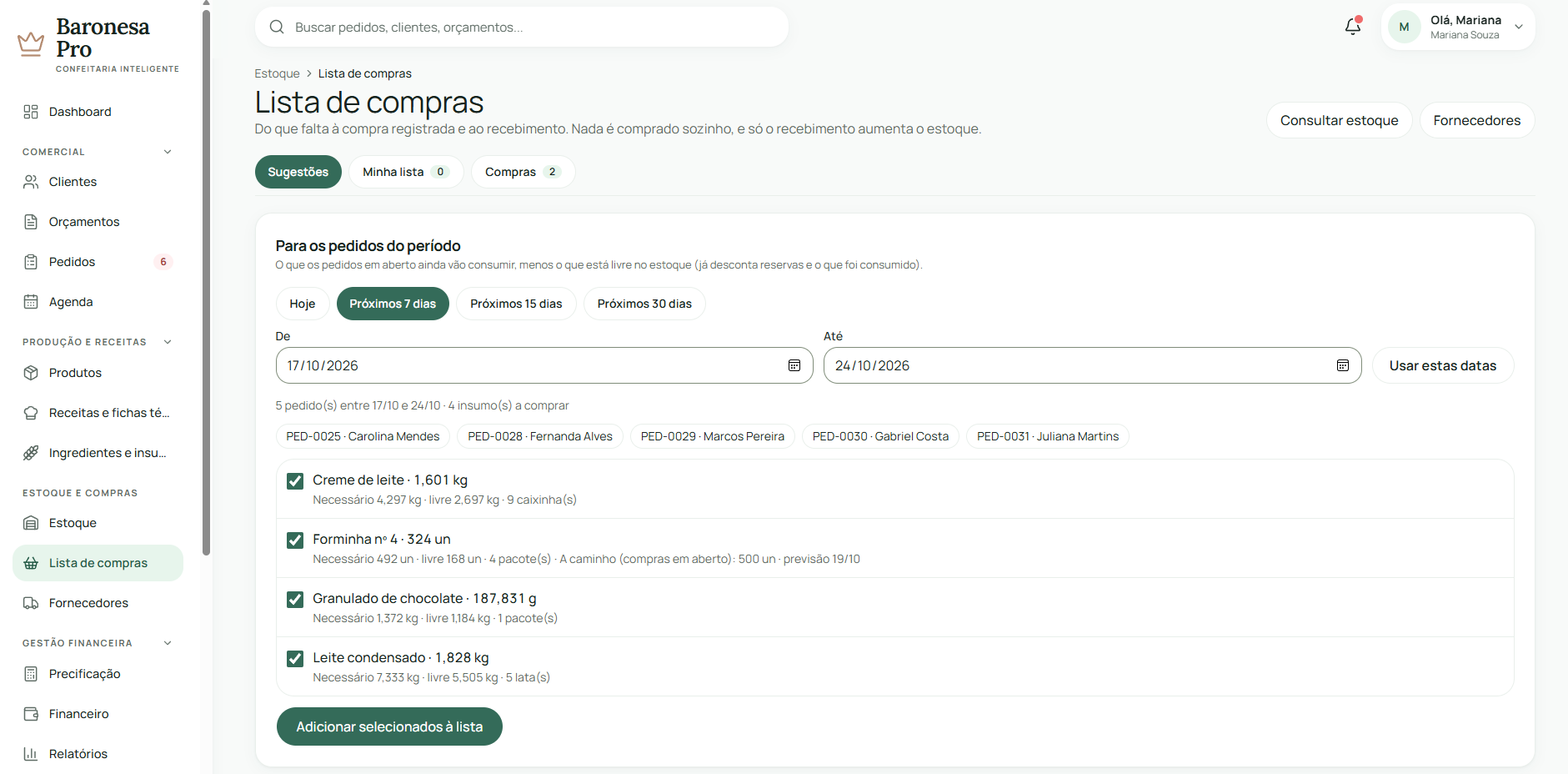Image resolution: width=1568 pixels, height=774 pixels.
Task: Click the Usar estas datas button
Action: point(1443,365)
